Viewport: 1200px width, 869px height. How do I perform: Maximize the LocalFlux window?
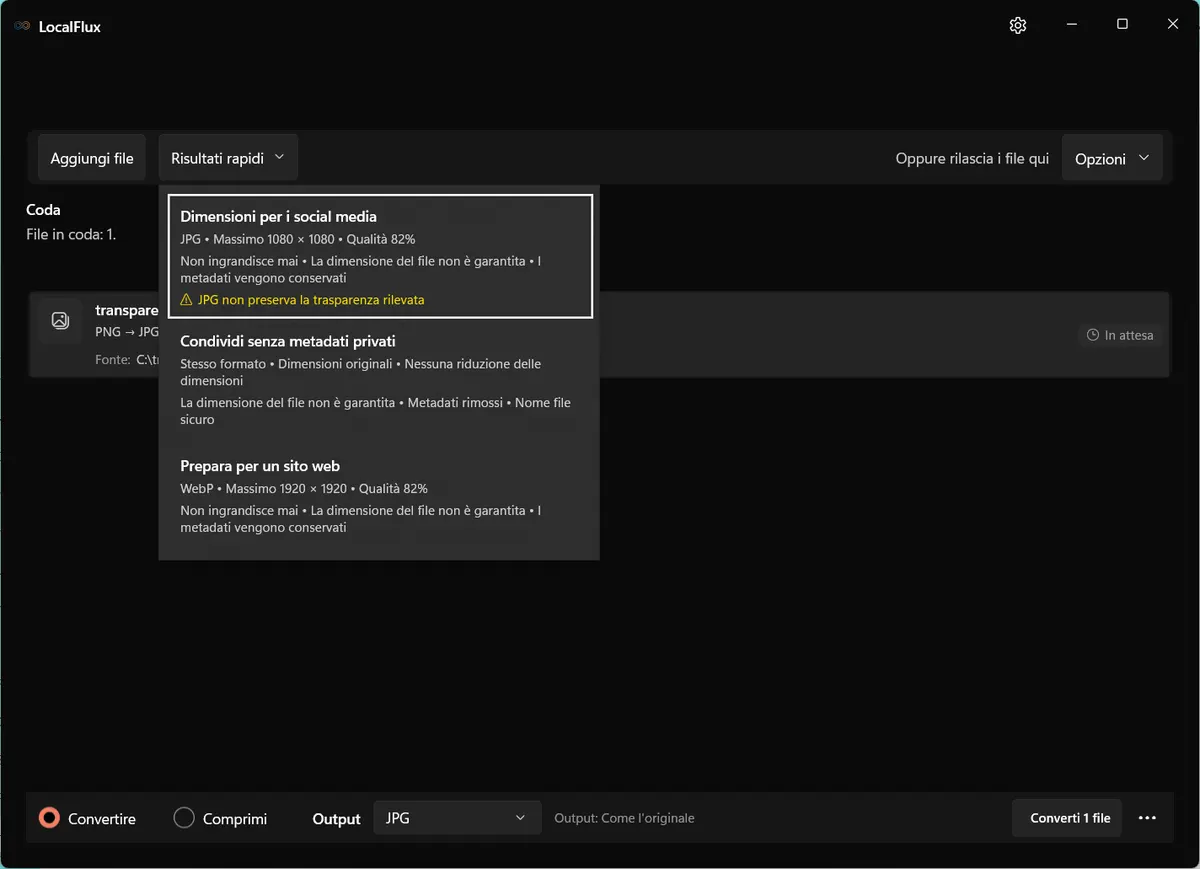point(1122,25)
